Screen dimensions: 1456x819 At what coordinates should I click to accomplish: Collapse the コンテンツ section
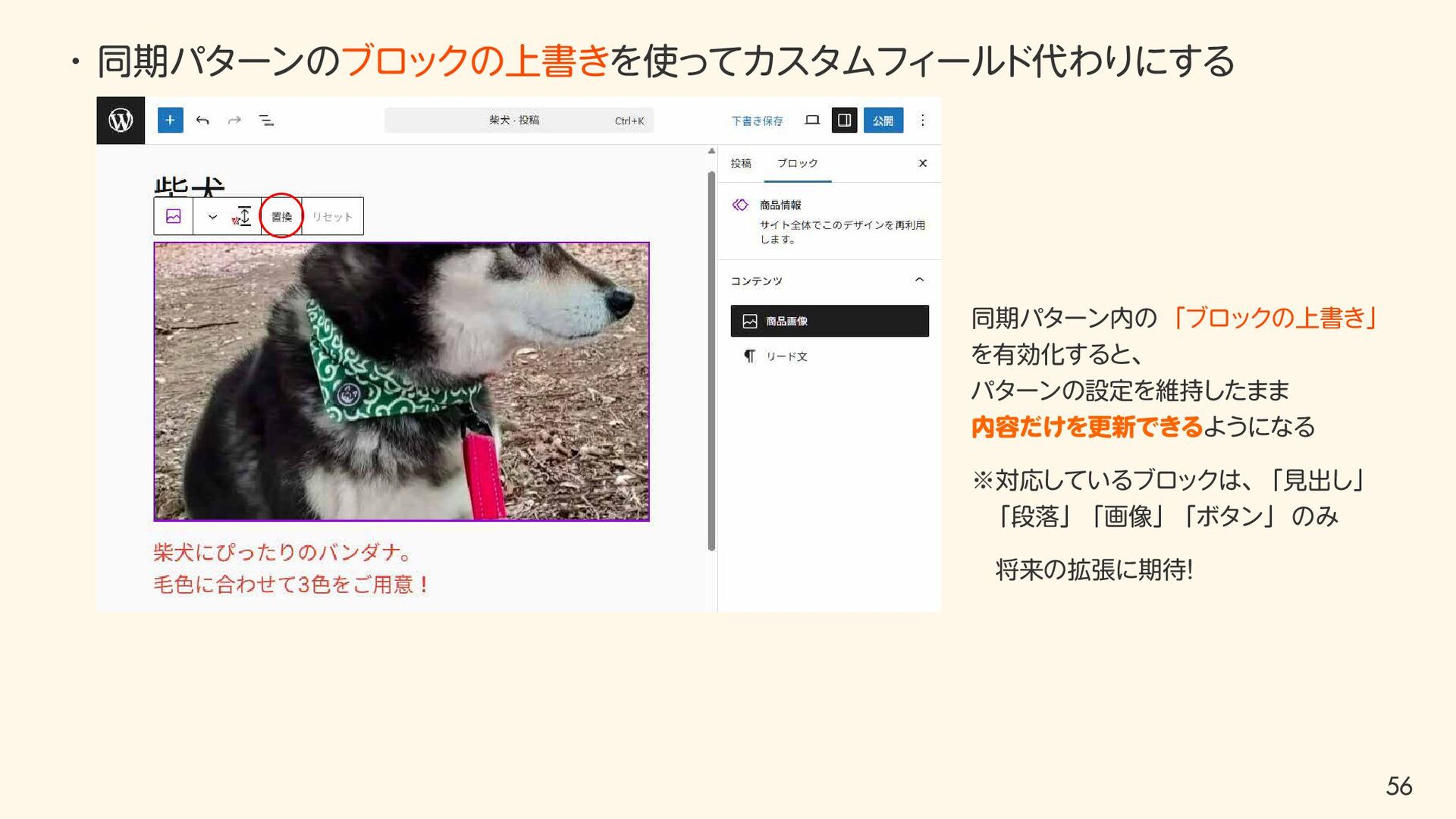click(919, 280)
